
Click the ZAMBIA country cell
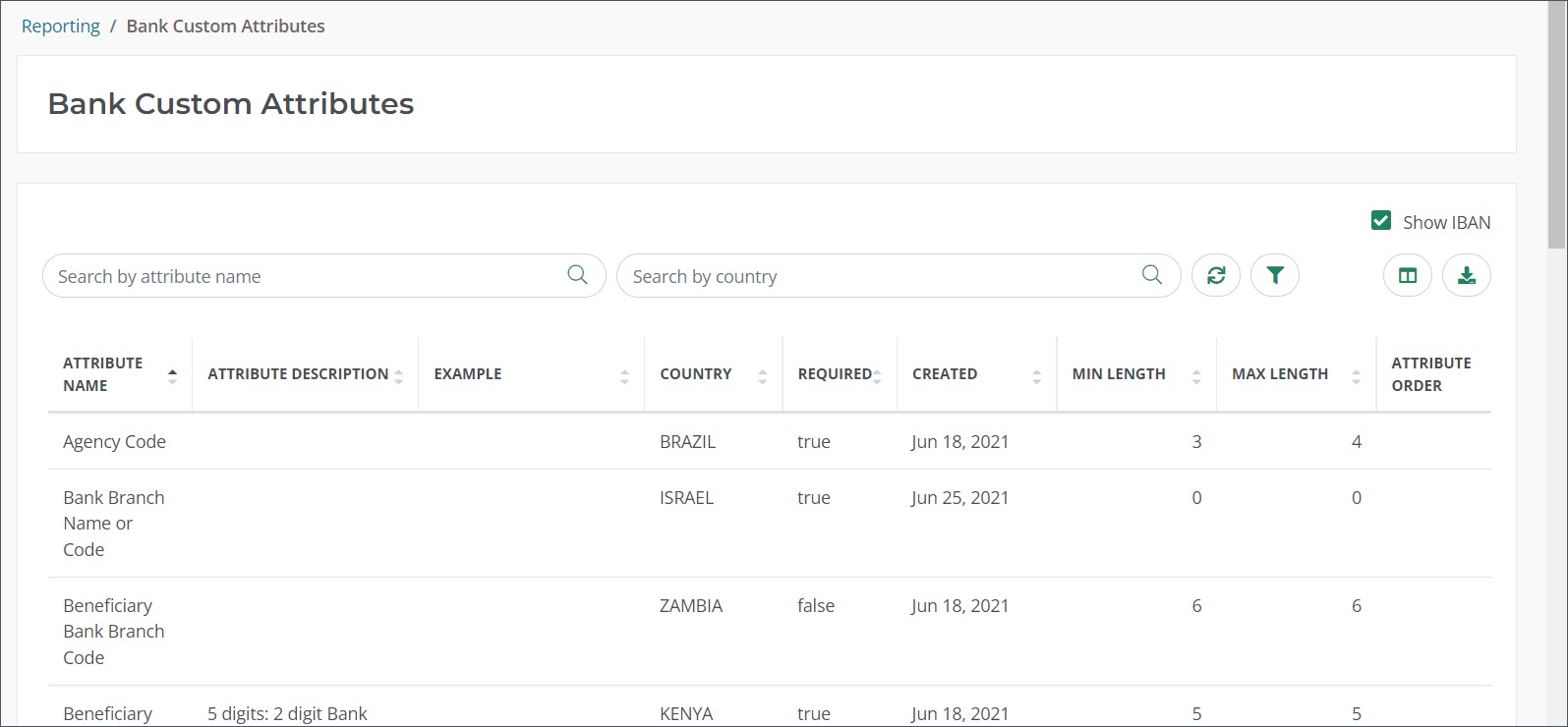691,606
